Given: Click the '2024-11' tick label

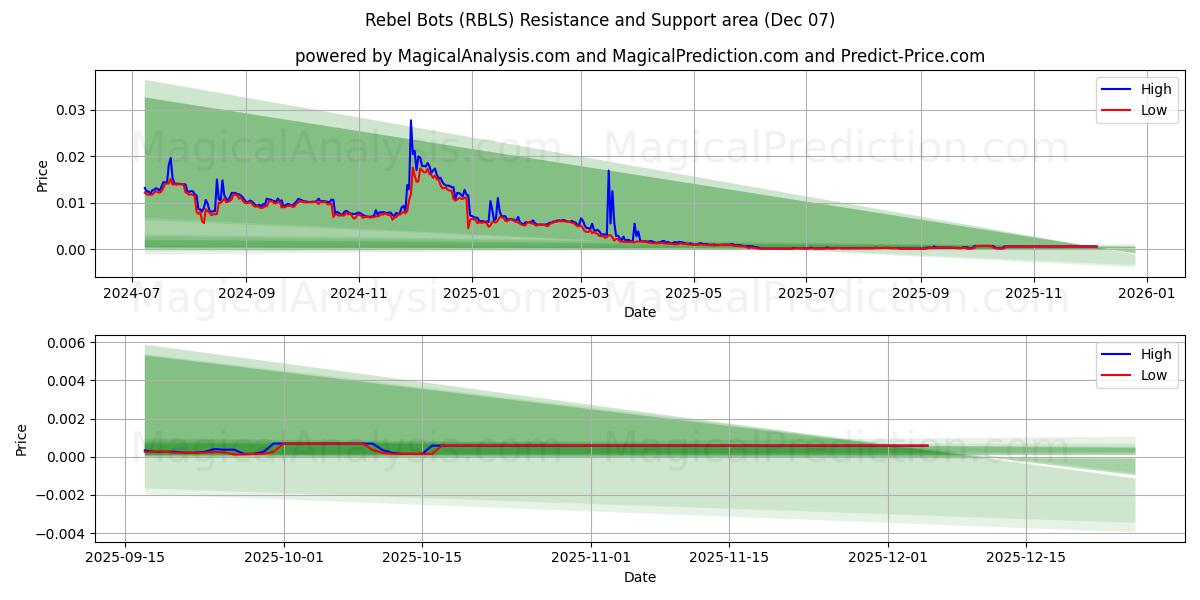Looking at the screenshot, I should pos(358,294).
